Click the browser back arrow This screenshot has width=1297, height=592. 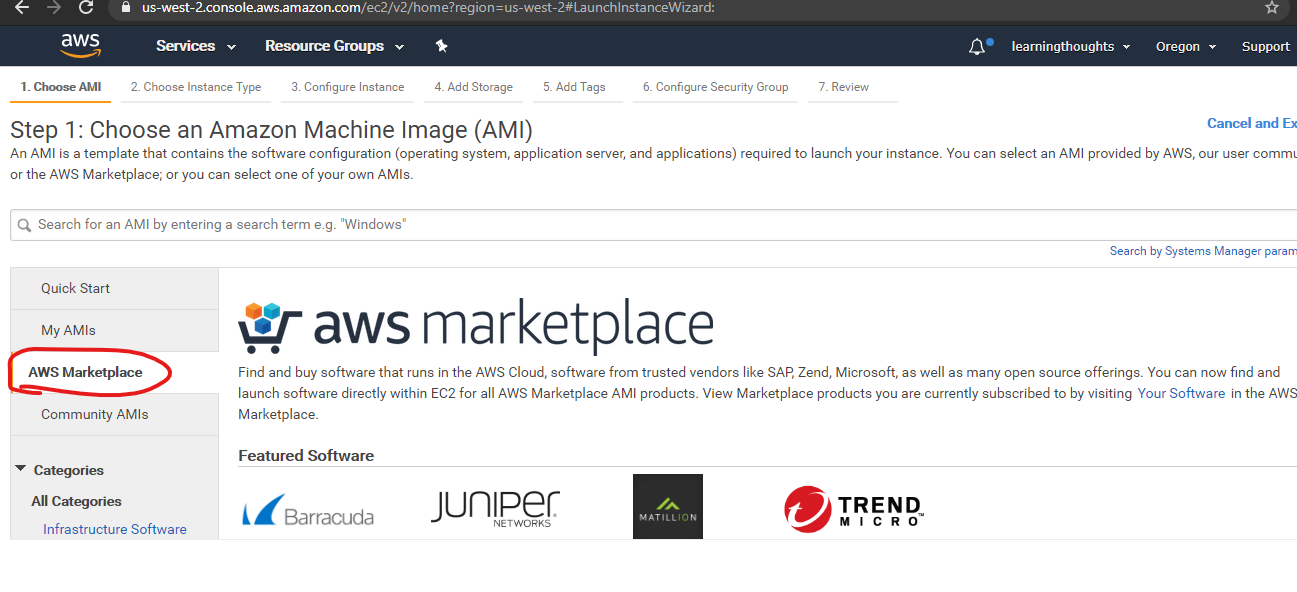coord(21,7)
